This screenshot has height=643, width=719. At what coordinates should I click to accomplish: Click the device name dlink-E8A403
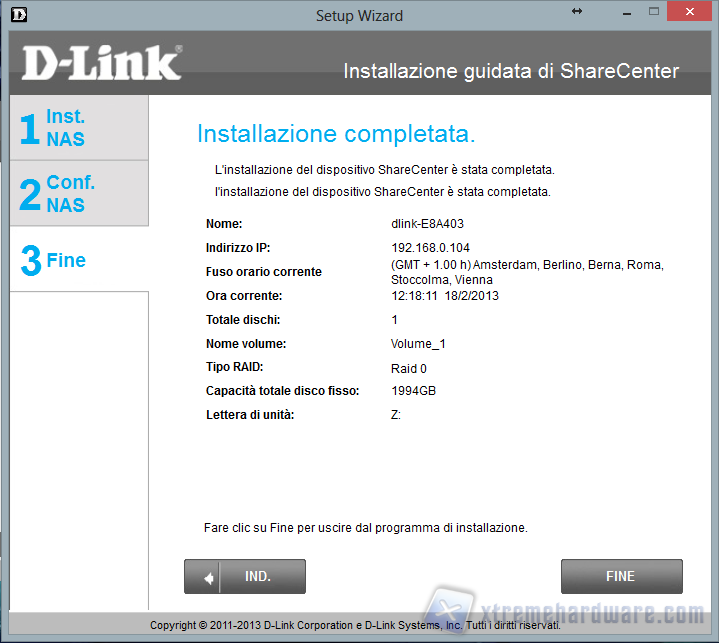coord(427,224)
